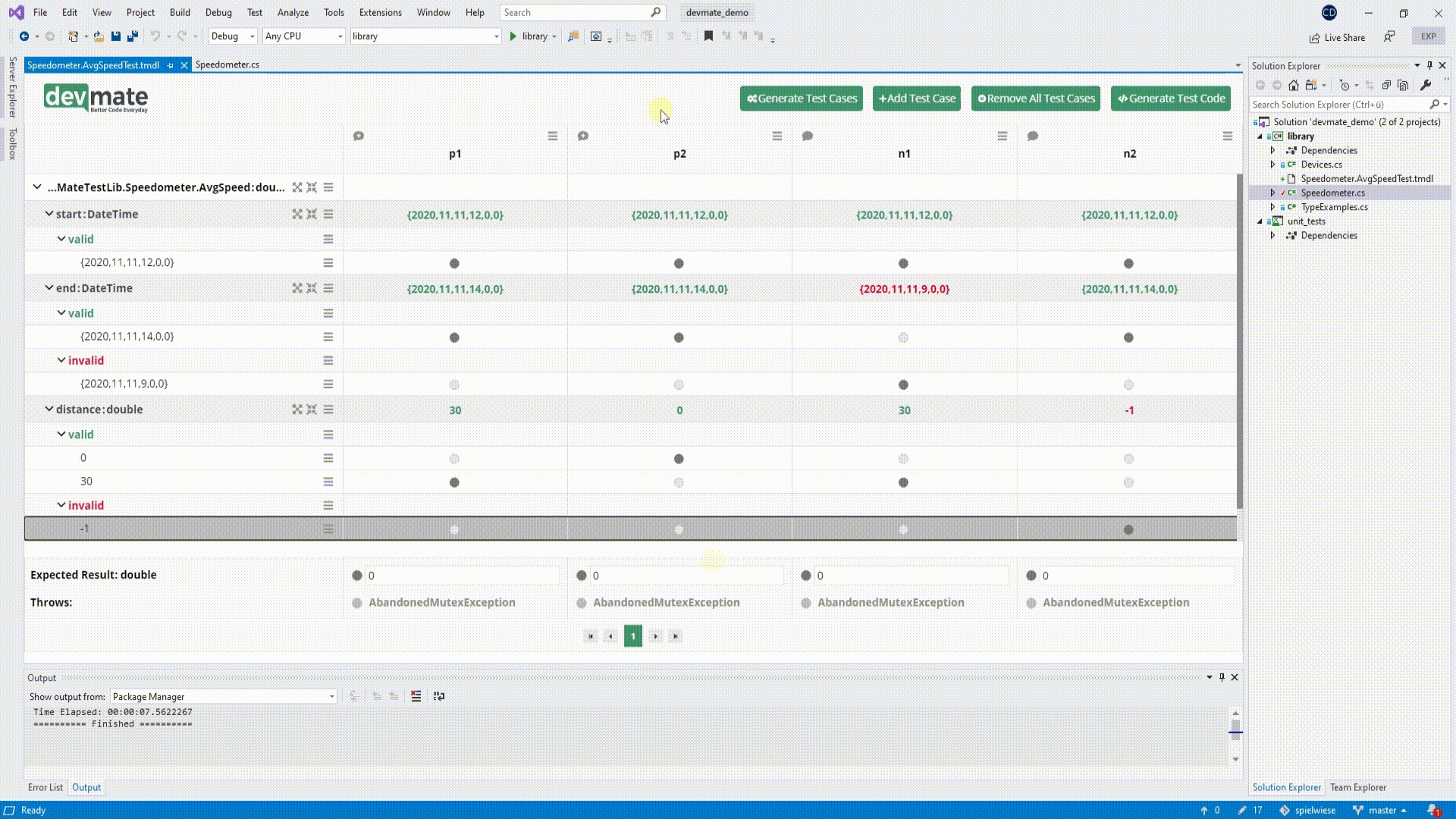The height and width of the screenshot is (819, 1456).
Task: Open hamburger menu of end:DateTime row
Action: [x=328, y=288]
